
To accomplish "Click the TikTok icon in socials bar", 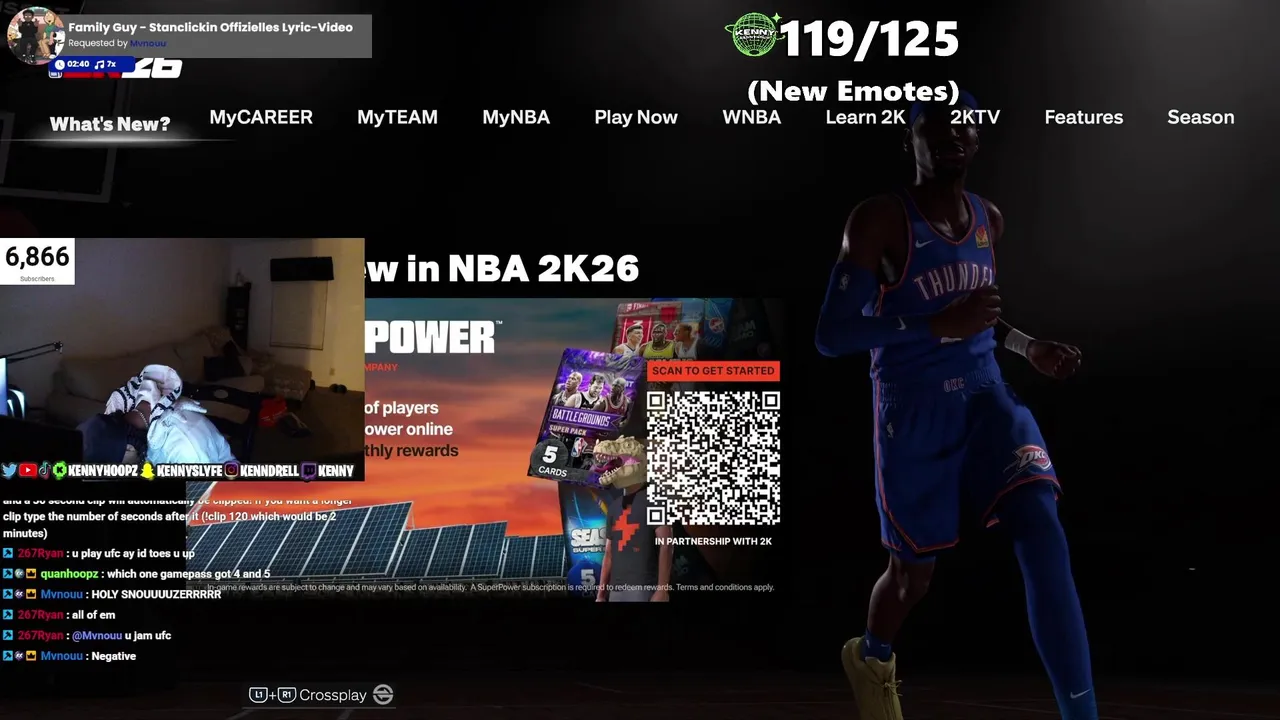I will point(44,470).
